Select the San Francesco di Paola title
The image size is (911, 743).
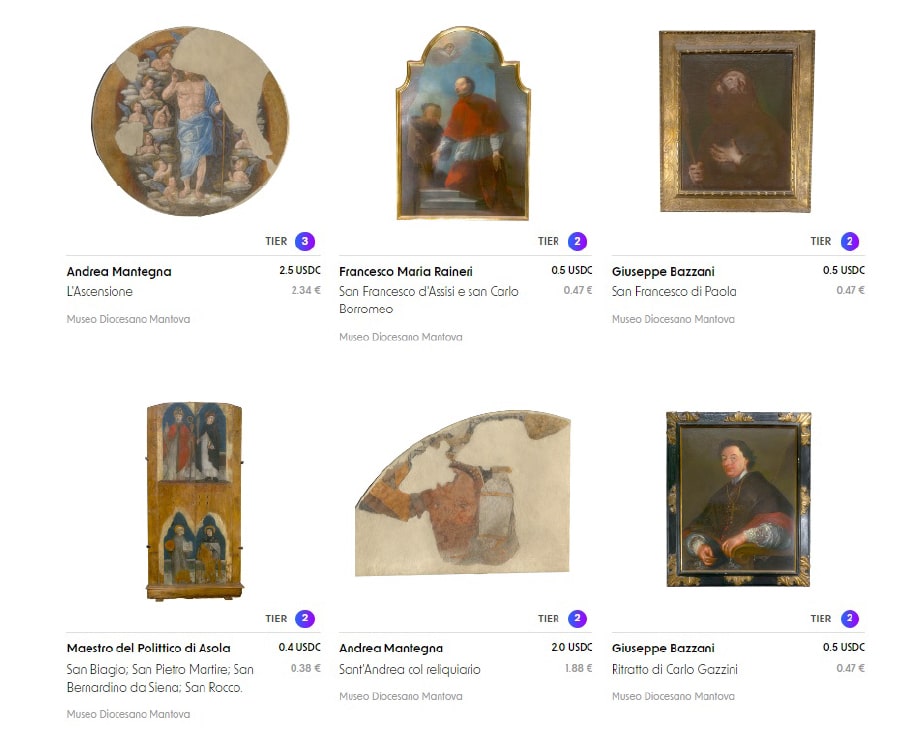pos(674,291)
